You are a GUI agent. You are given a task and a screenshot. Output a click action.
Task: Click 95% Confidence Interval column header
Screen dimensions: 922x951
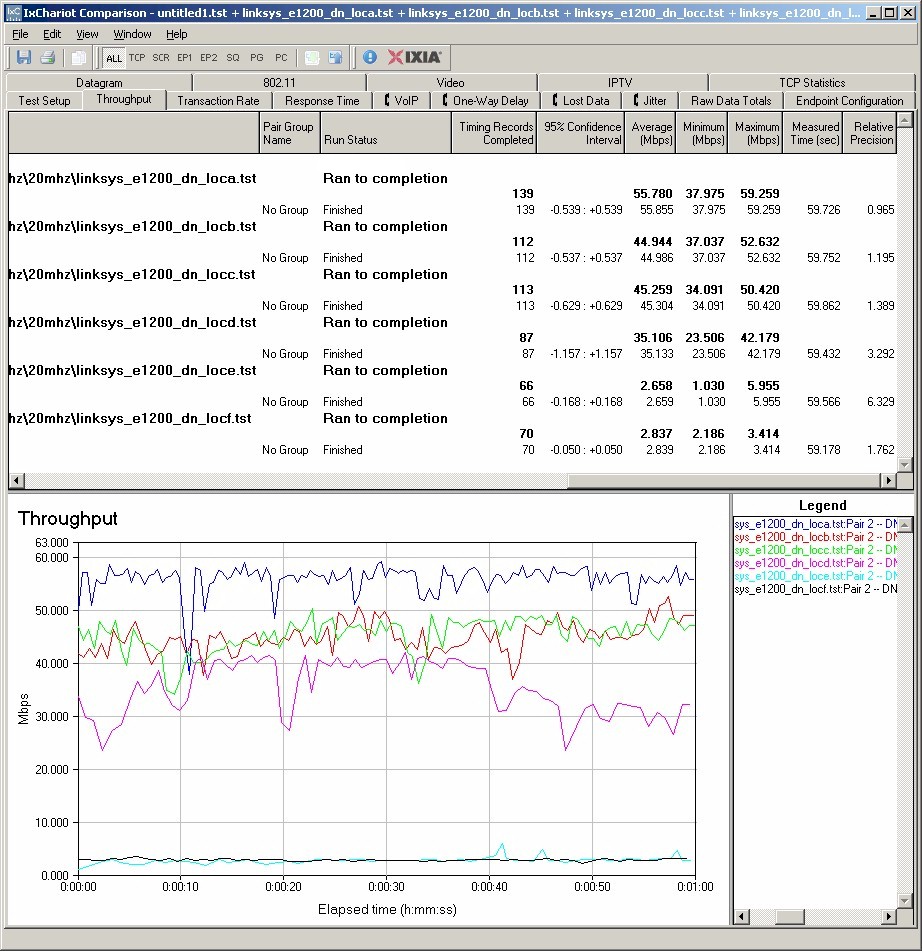[581, 133]
